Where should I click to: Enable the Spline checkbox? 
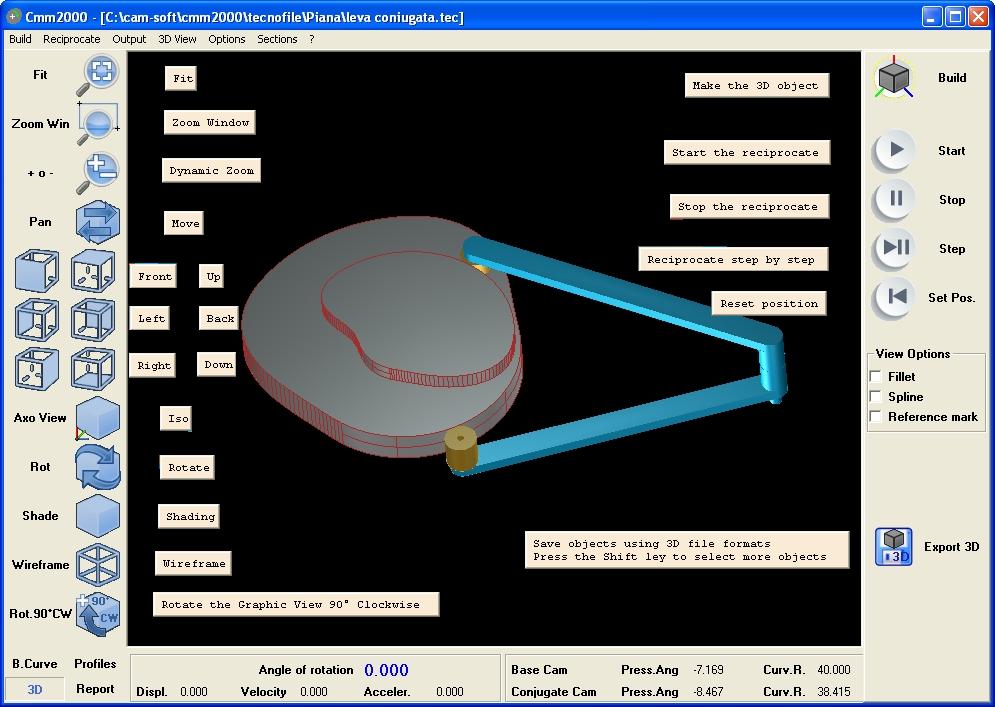pos(876,397)
